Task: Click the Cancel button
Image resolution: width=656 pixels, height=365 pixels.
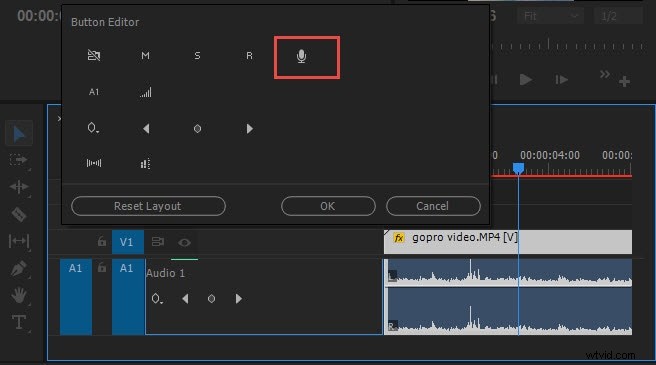Action: pyautogui.click(x=433, y=206)
